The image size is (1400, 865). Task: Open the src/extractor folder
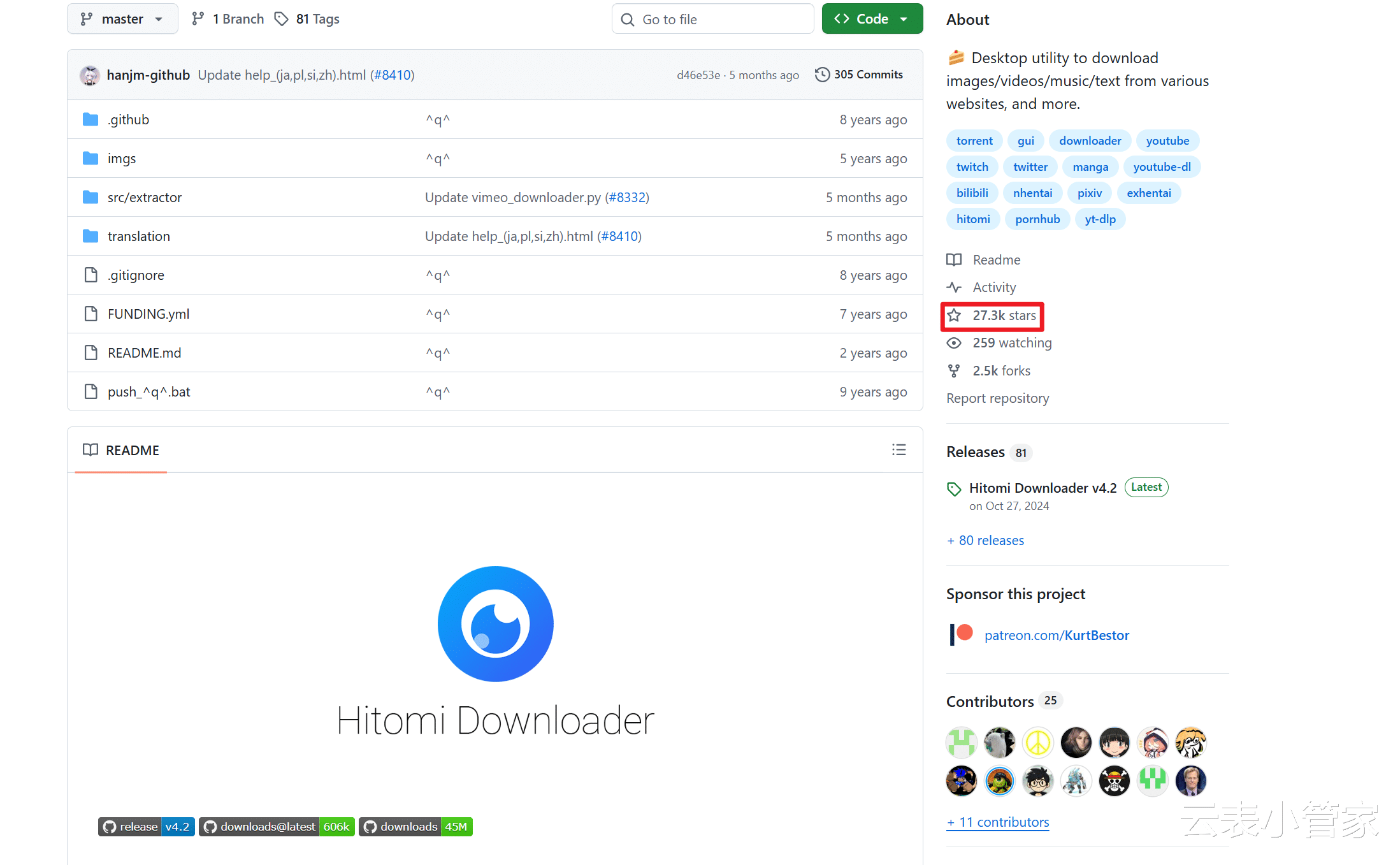pyautogui.click(x=145, y=198)
